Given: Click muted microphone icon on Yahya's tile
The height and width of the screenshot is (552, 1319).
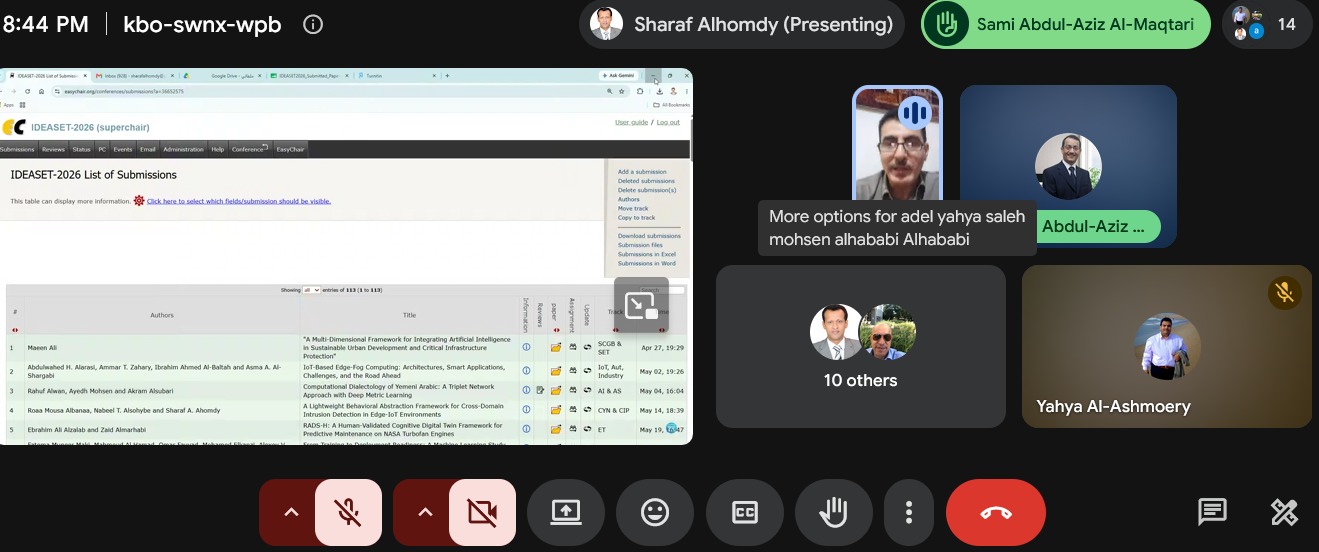Looking at the screenshot, I should (1285, 292).
